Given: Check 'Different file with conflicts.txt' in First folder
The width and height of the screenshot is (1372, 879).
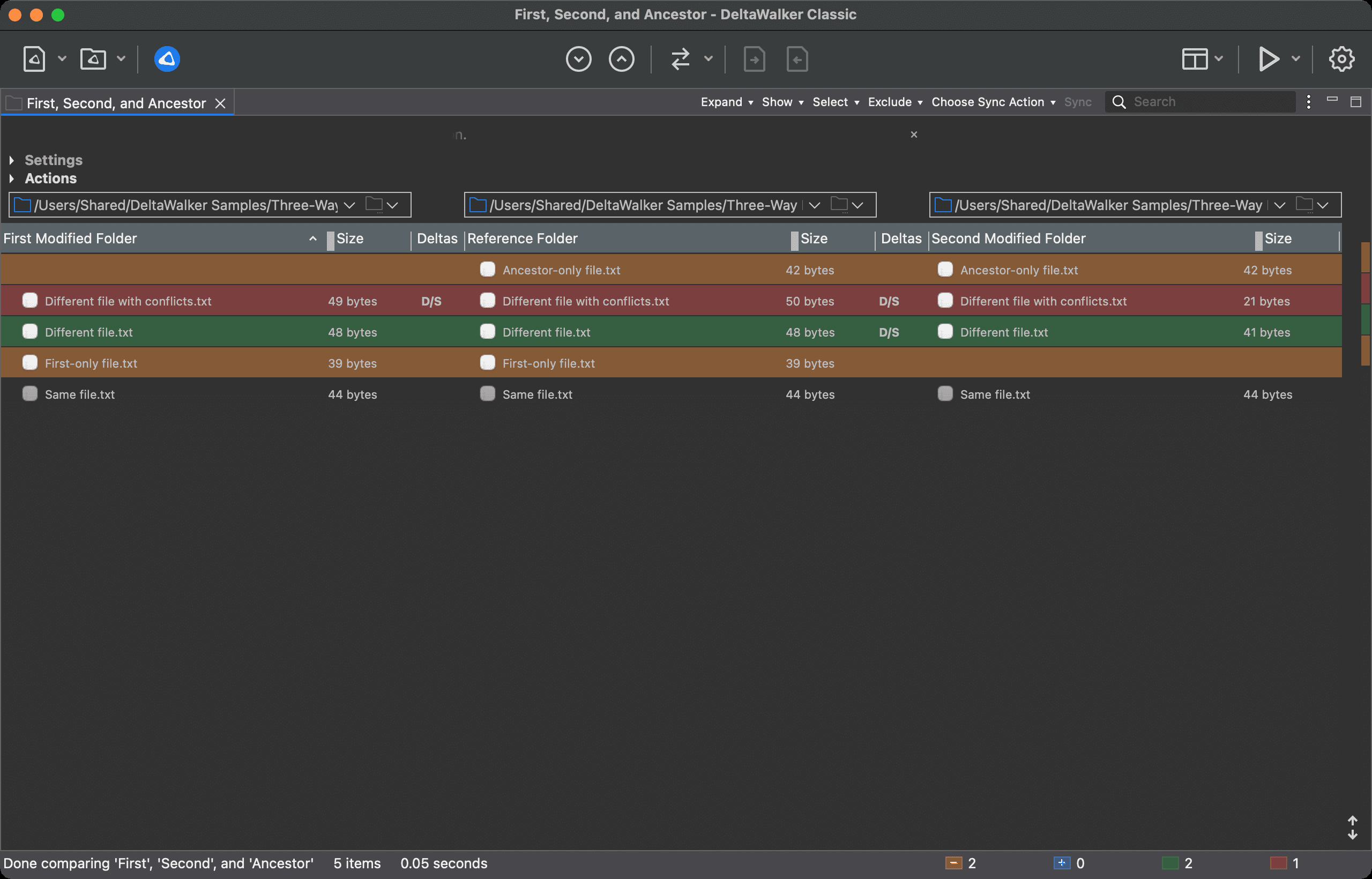Looking at the screenshot, I should pos(29,301).
